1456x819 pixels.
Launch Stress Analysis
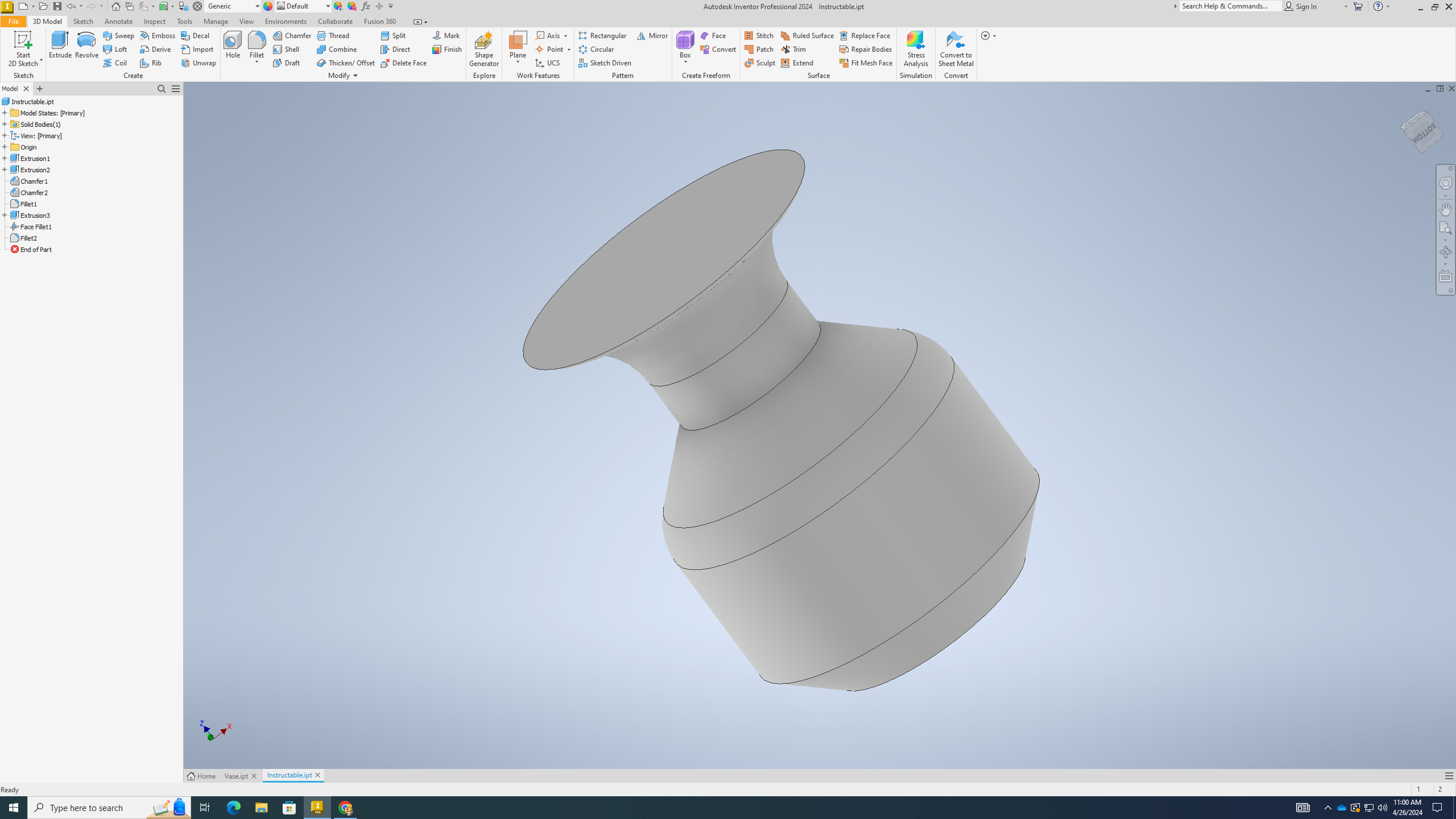[x=915, y=49]
